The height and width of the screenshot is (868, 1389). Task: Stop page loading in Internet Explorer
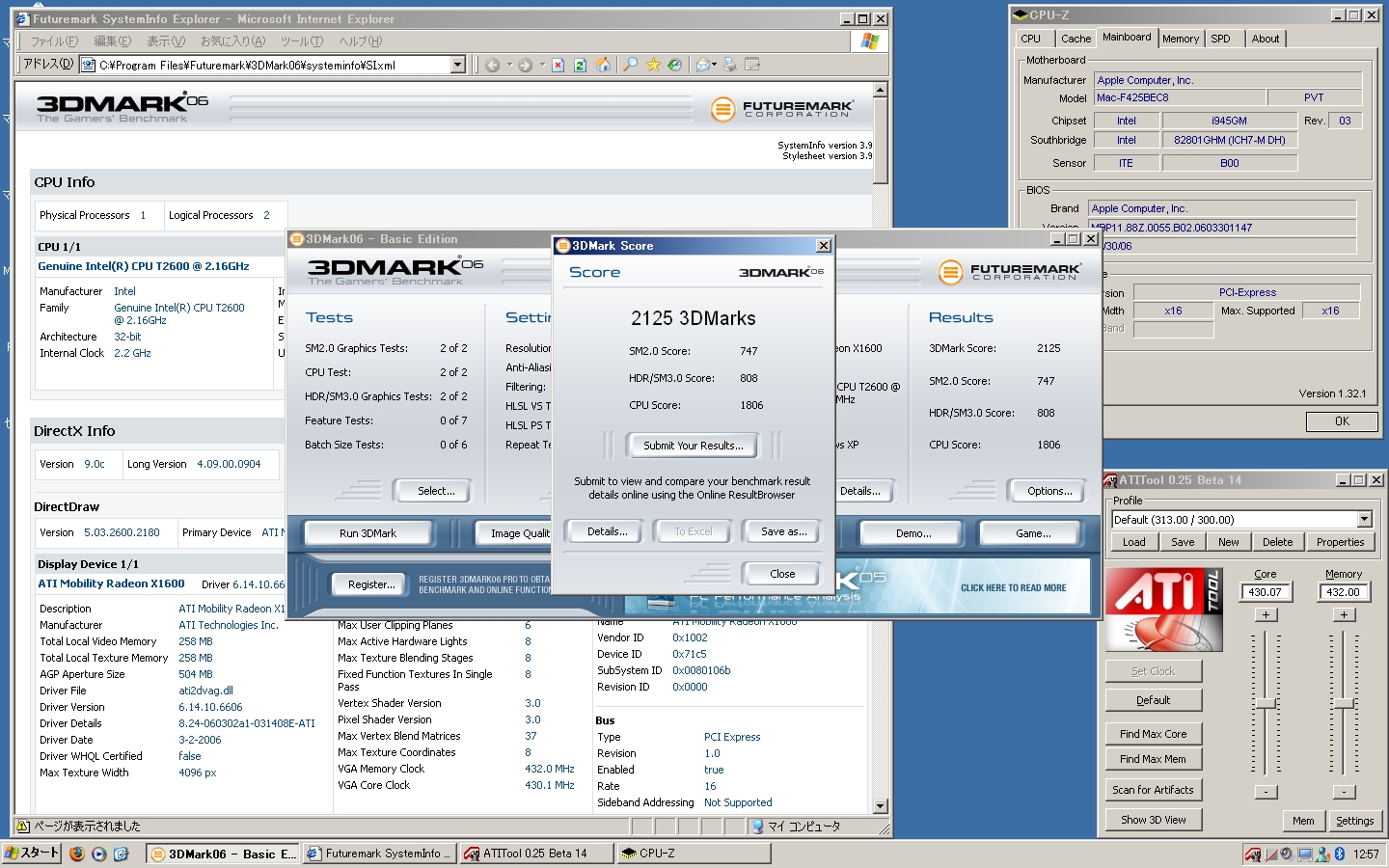[558, 65]
